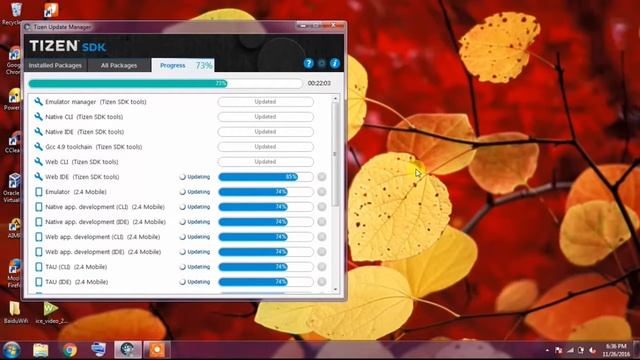The image size is (640, 360).
Task: Select the TAU (CLI) (2.4 Mobile) text
Action: tap(76, 267)
